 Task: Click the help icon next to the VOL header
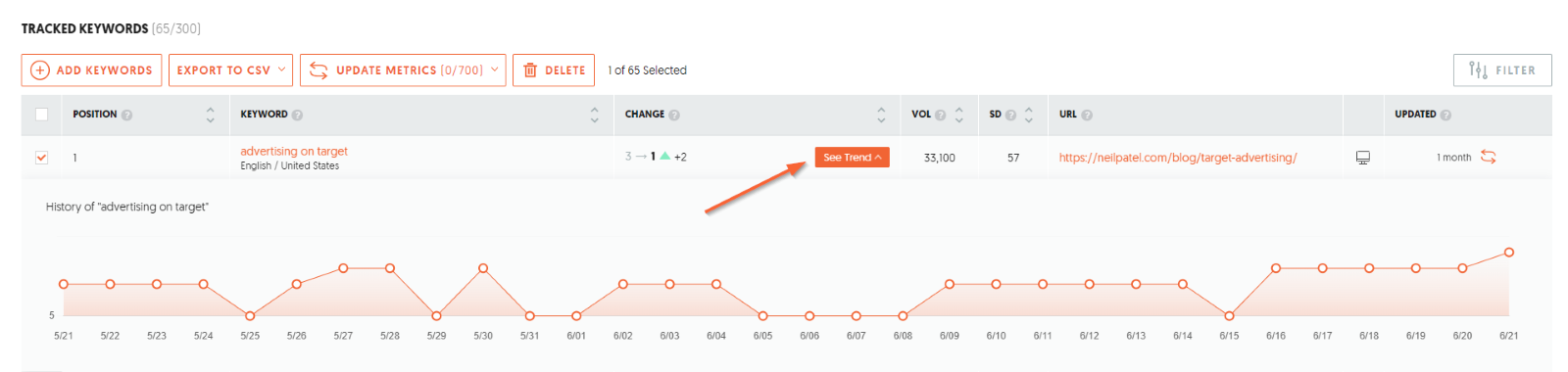(941, 116)
